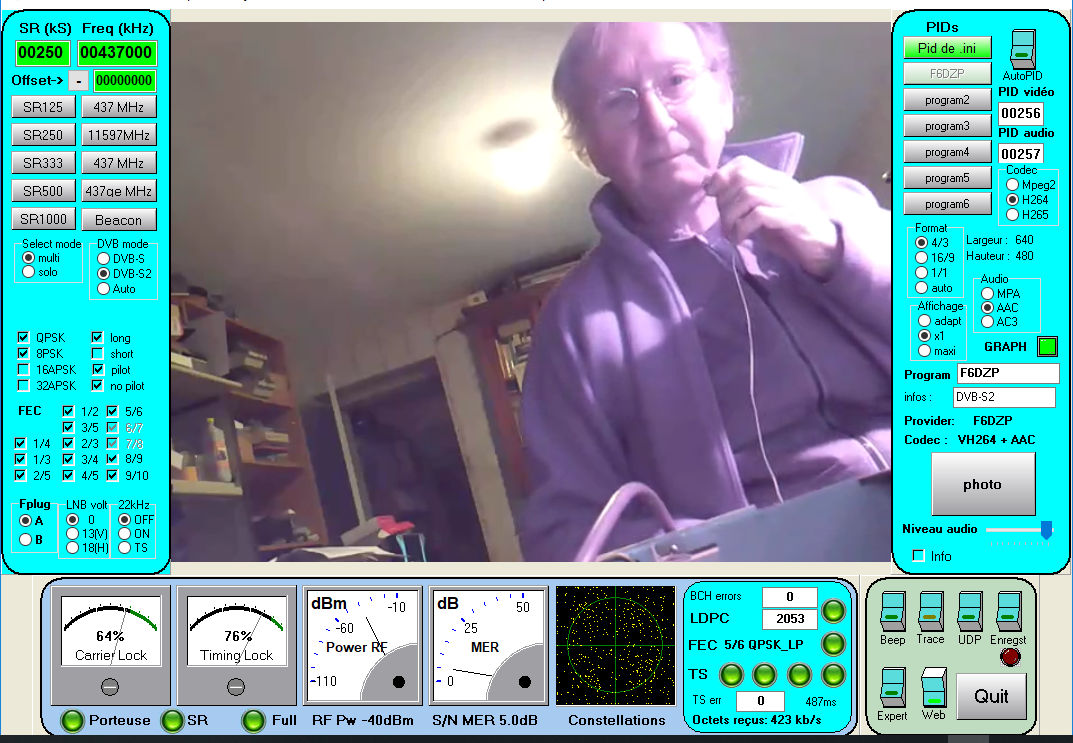Click the Beacon preset button
The image size is (1073, 743).
click(119, 220)
